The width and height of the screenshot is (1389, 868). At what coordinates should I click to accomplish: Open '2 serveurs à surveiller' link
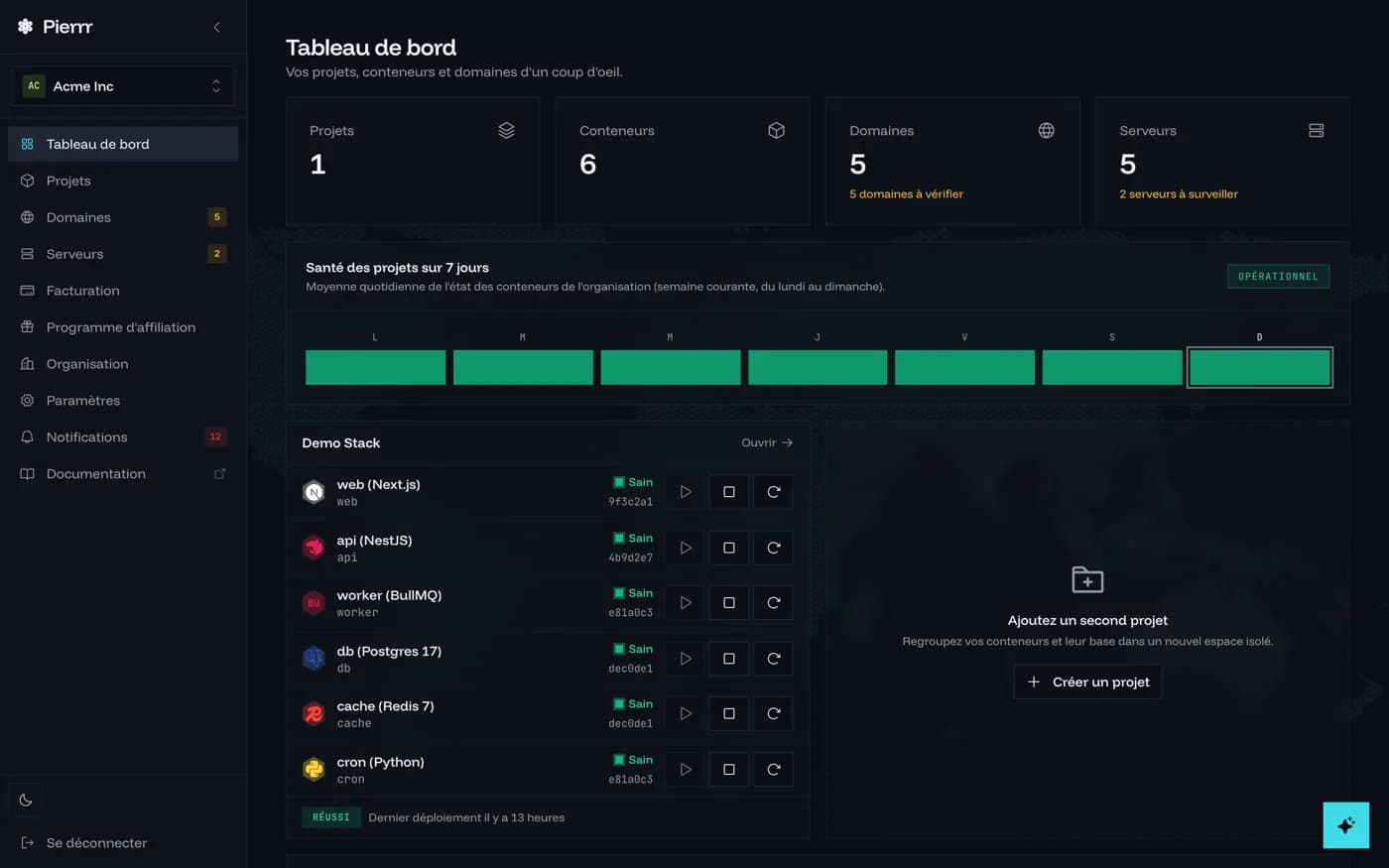tap(1179, 194)
